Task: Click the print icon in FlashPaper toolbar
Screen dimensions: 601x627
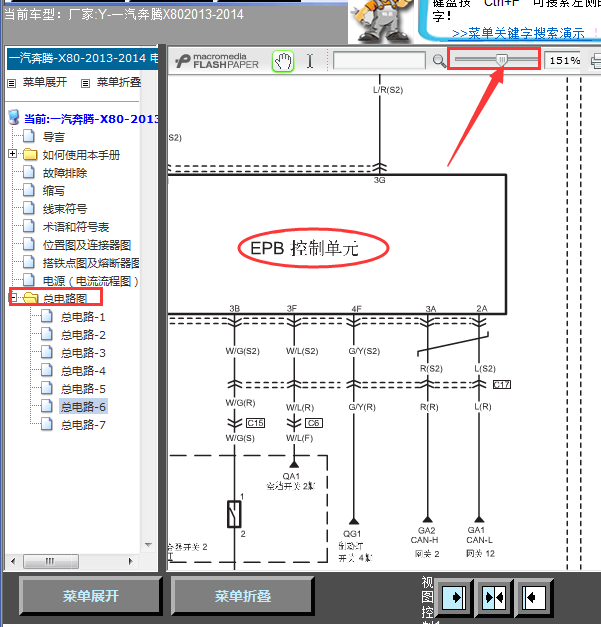Action: click(x=596, y=61)
